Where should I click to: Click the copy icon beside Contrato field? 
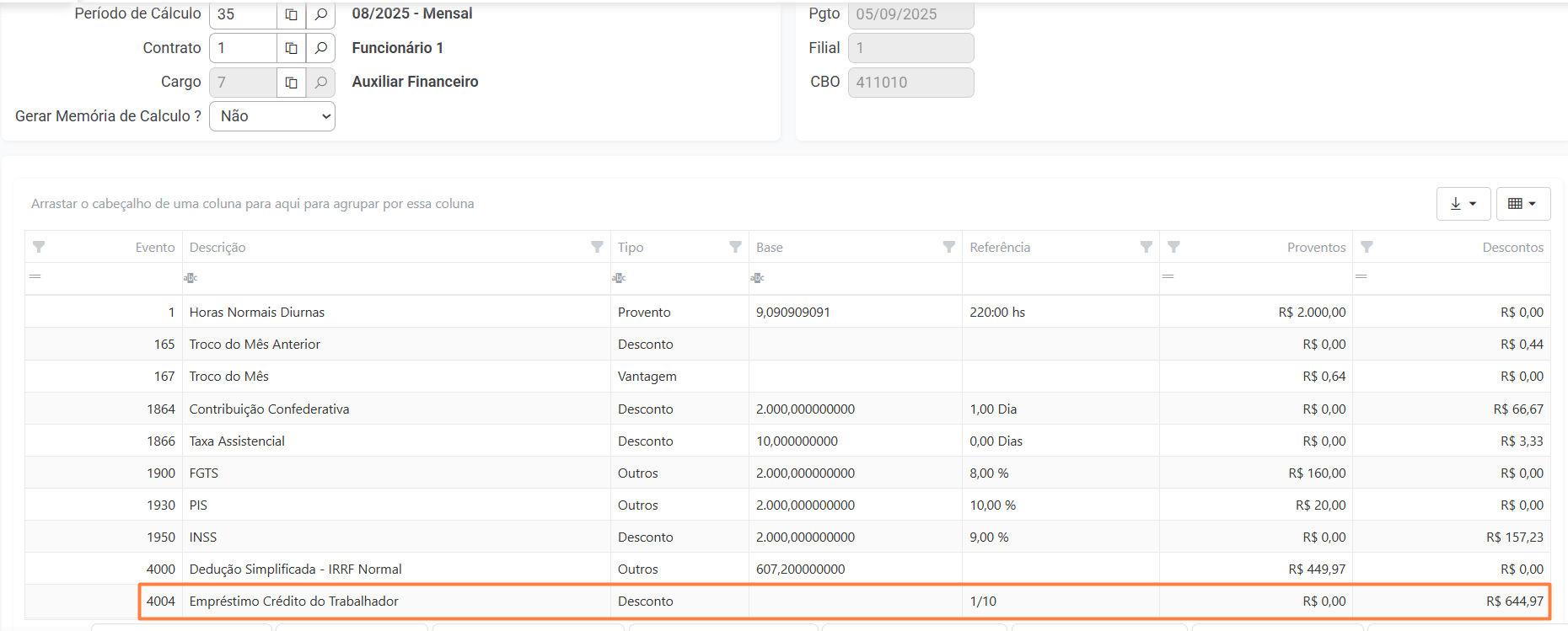click(291, 48)
